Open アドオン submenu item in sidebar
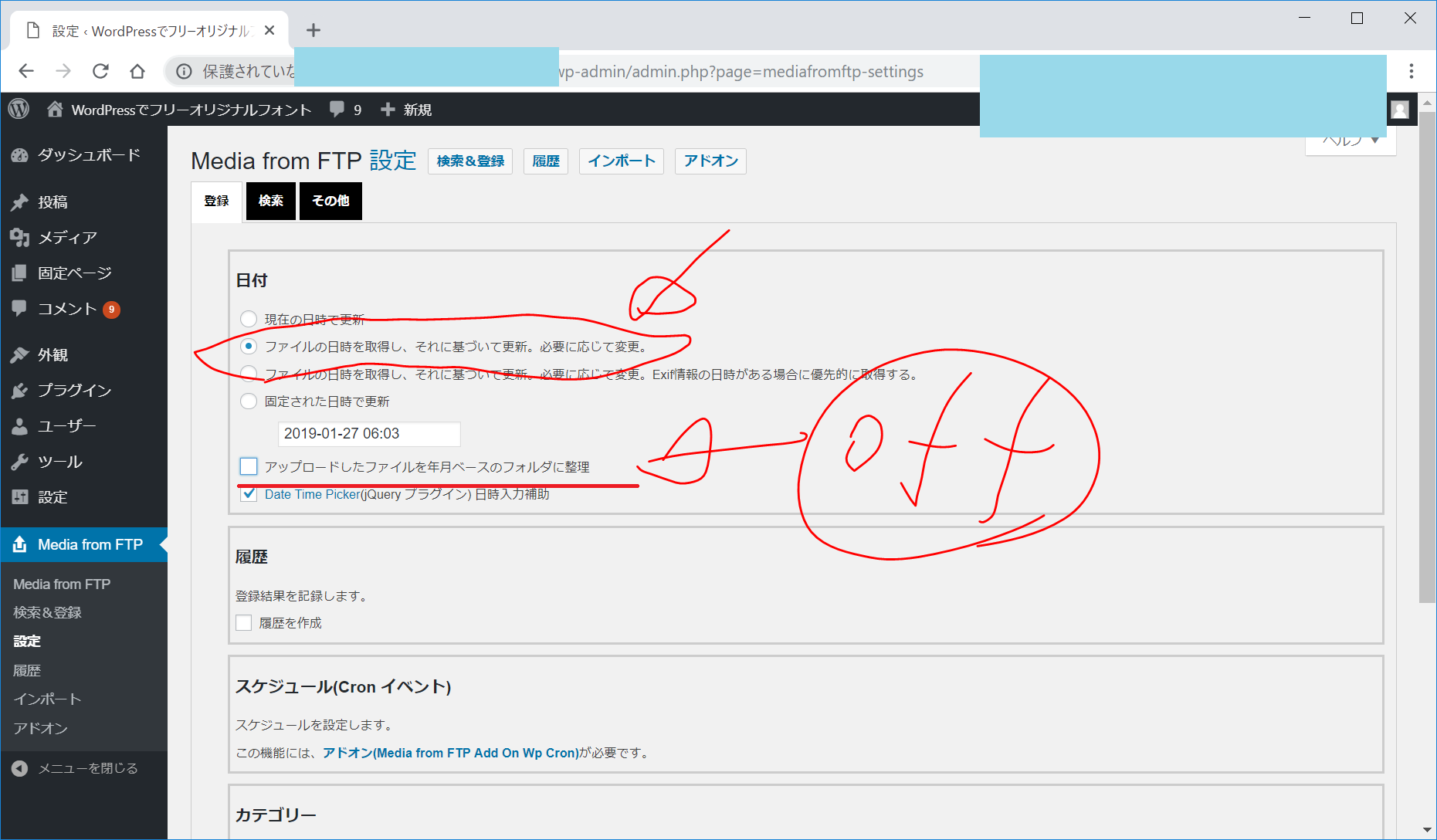 pos(41,728)
